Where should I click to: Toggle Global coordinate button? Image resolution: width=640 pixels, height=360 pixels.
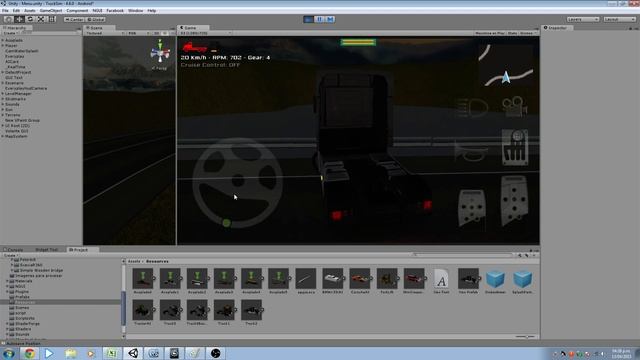[x=96, y=19]
